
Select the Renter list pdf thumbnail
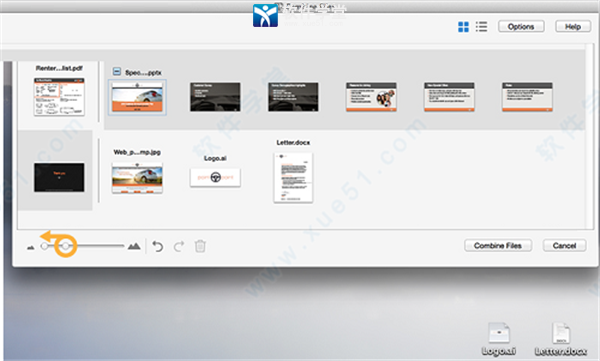pos(59,96)
